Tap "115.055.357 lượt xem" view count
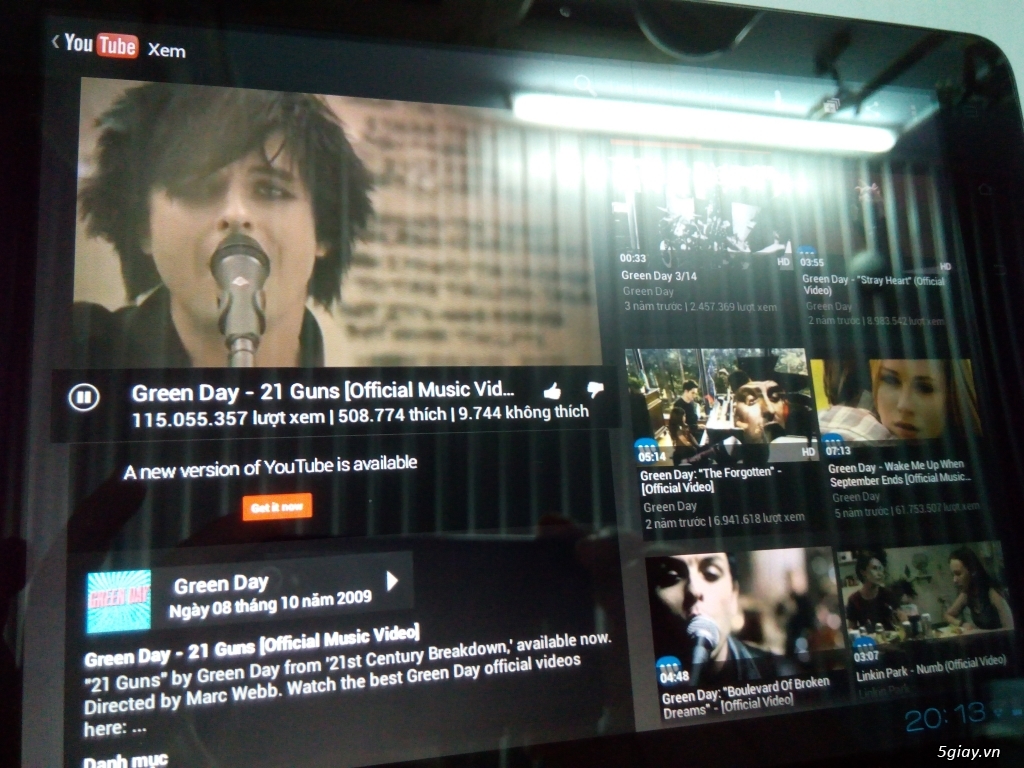Image resolution: width=1024 pixels, height=768 pixels. click(228, 418)
